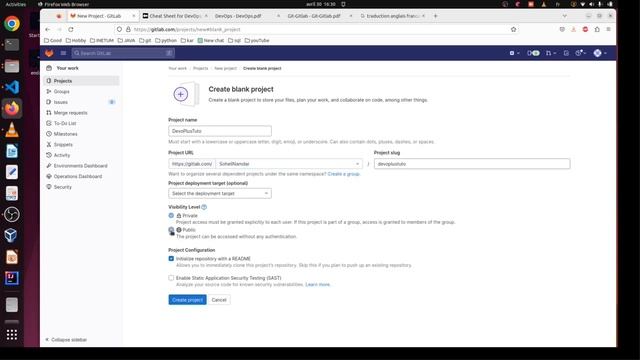Open the Firefox extensions icon
Screen dimensions: 640x360
click(597, 29)
